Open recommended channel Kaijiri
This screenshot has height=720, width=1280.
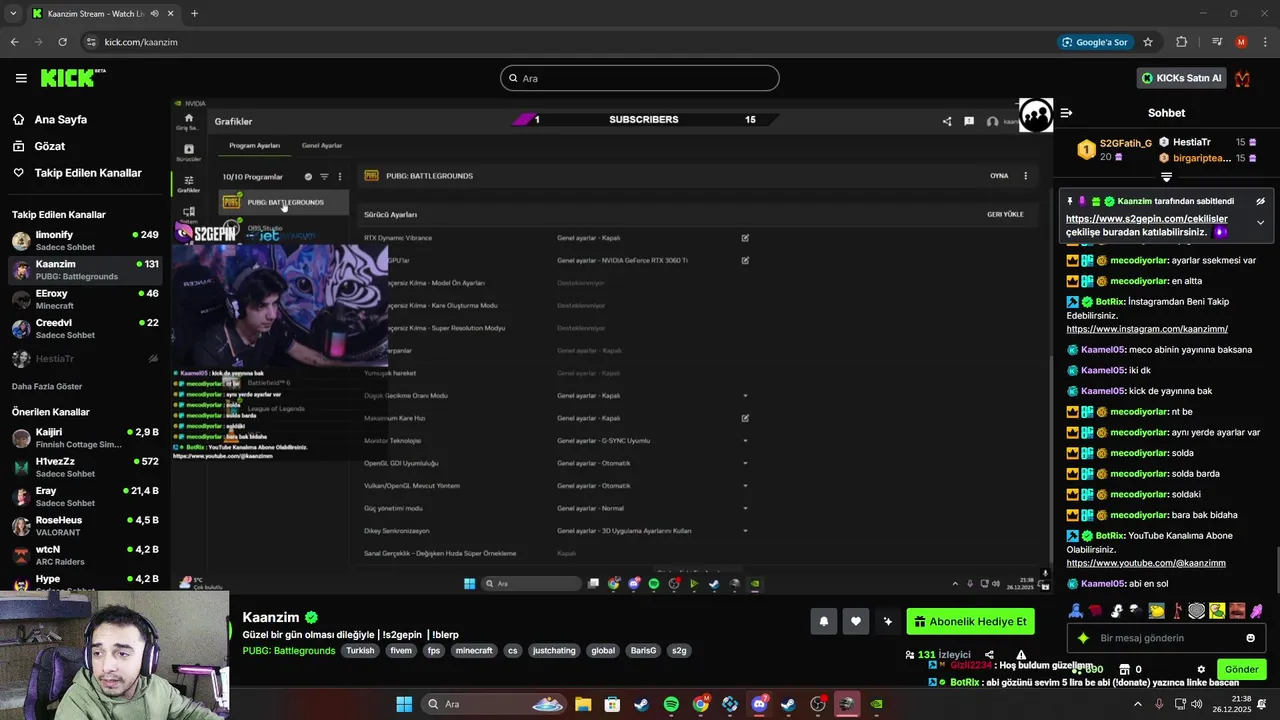coord(85,438)
